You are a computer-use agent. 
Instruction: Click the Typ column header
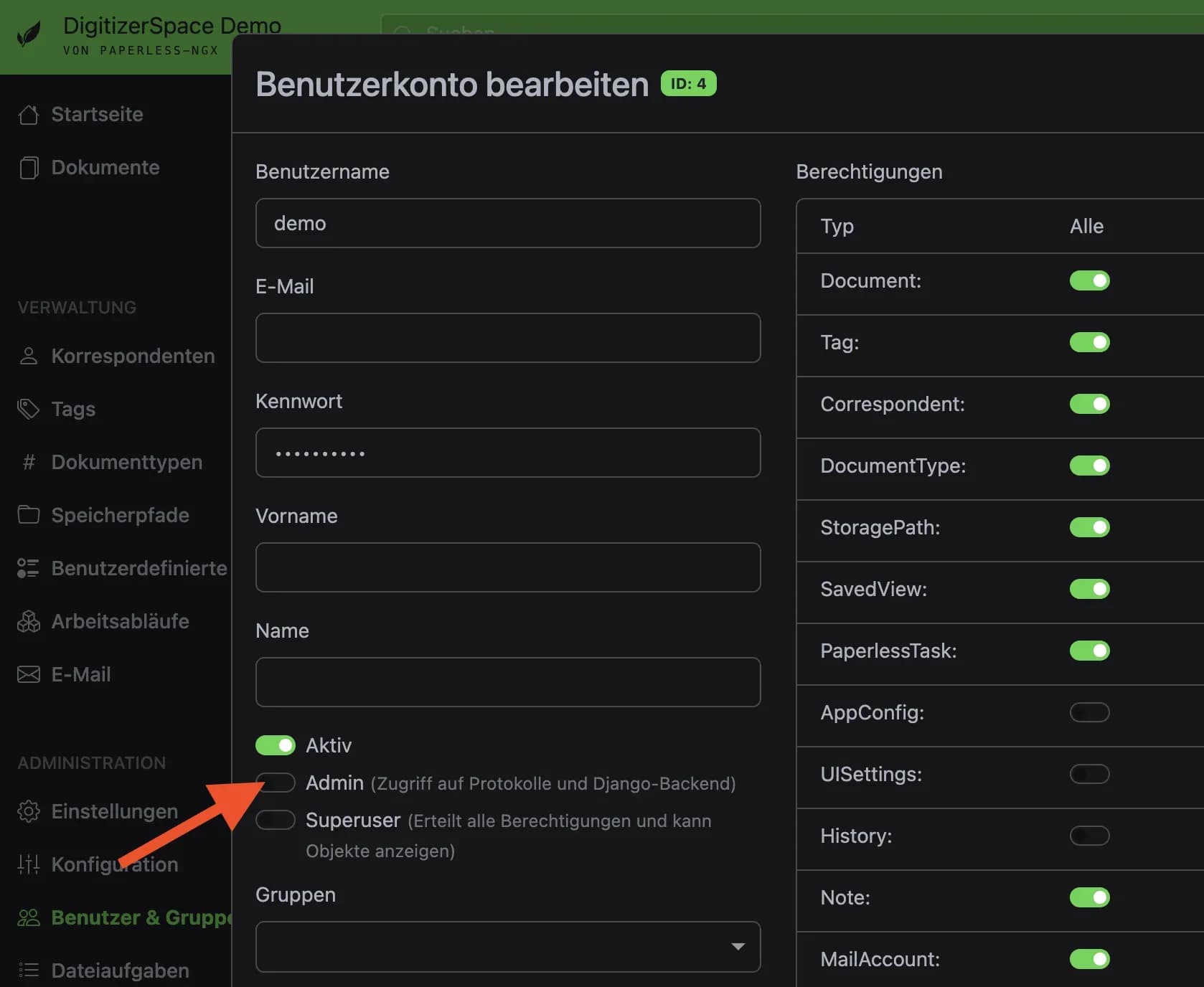tap(837, 226)
